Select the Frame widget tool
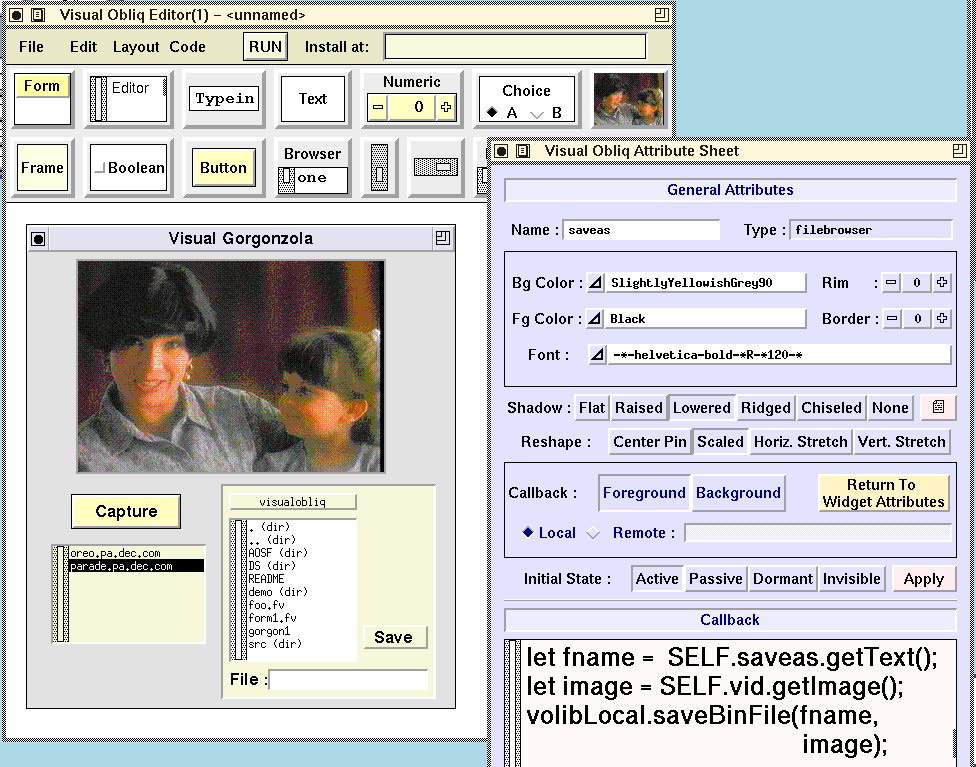Viewport: 976px width, 767px height. point(42,167)
